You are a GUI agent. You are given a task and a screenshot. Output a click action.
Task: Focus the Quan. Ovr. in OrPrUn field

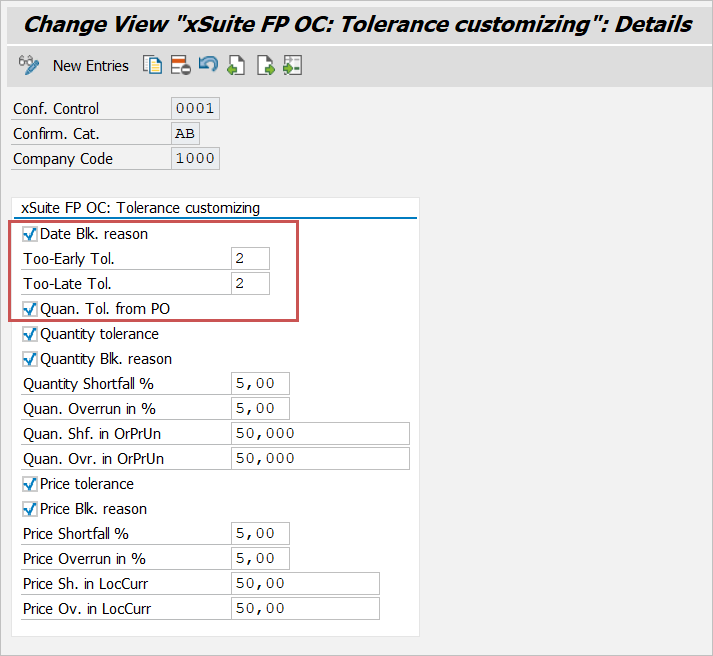coord(320,459)
